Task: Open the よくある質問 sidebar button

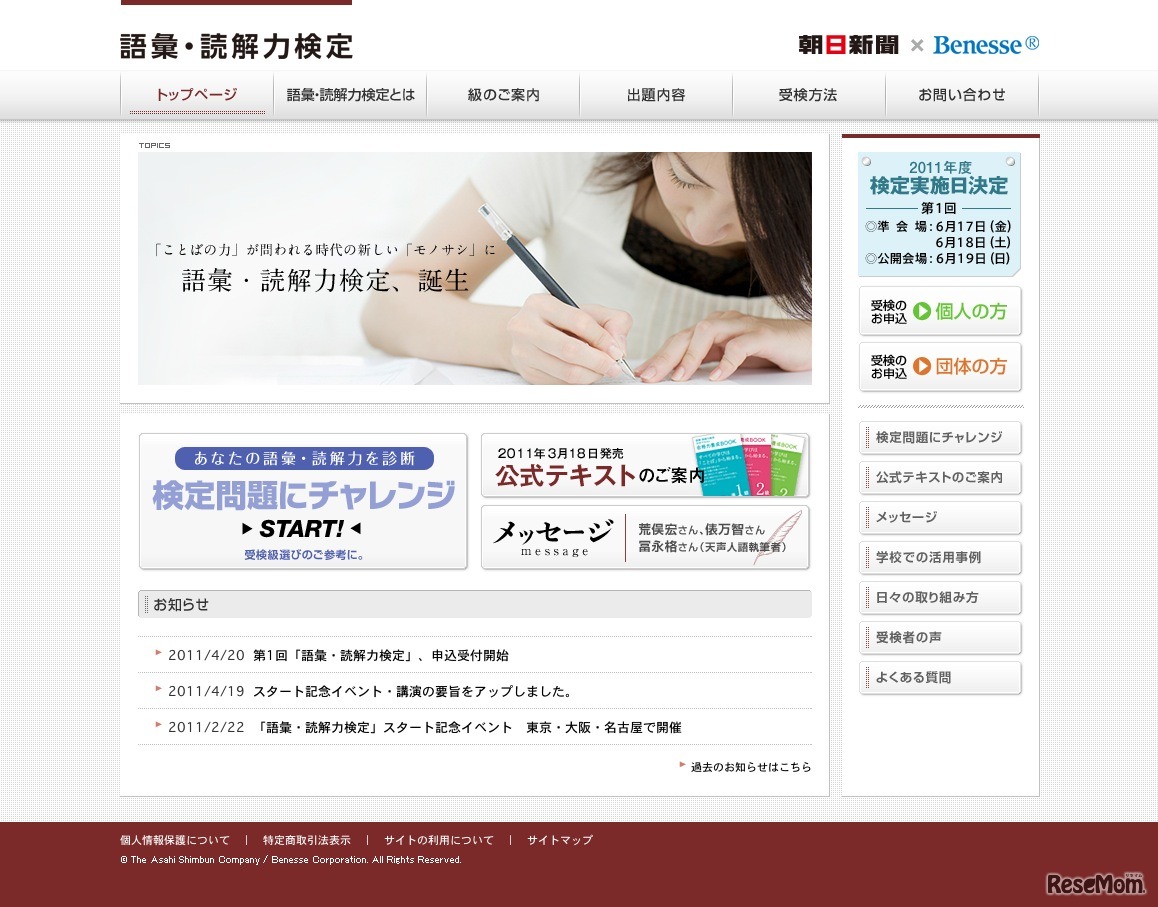Action: click(x=940, y=677)
